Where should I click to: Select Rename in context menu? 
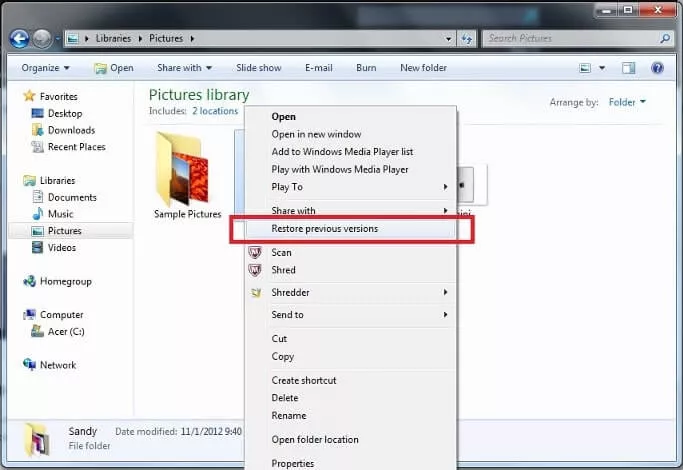351,416
